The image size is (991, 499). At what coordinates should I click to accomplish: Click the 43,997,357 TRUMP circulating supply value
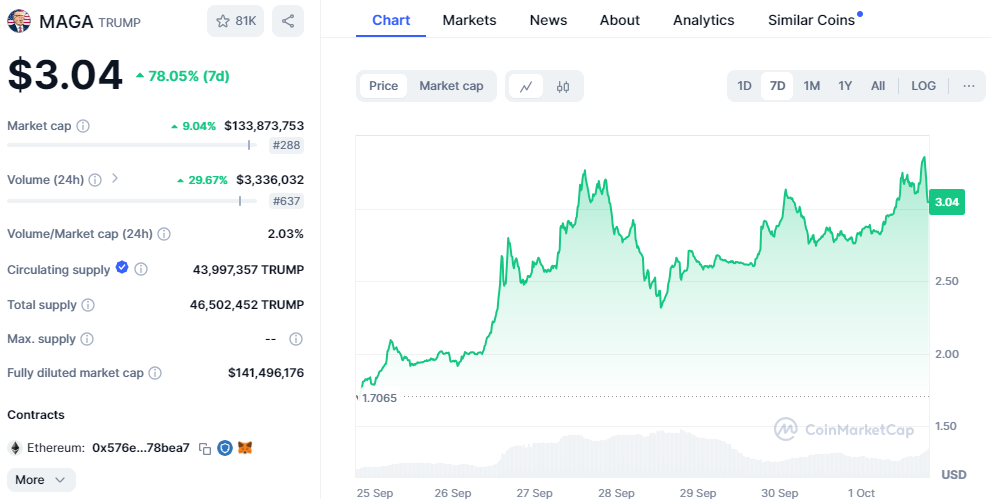click(248, 270)
